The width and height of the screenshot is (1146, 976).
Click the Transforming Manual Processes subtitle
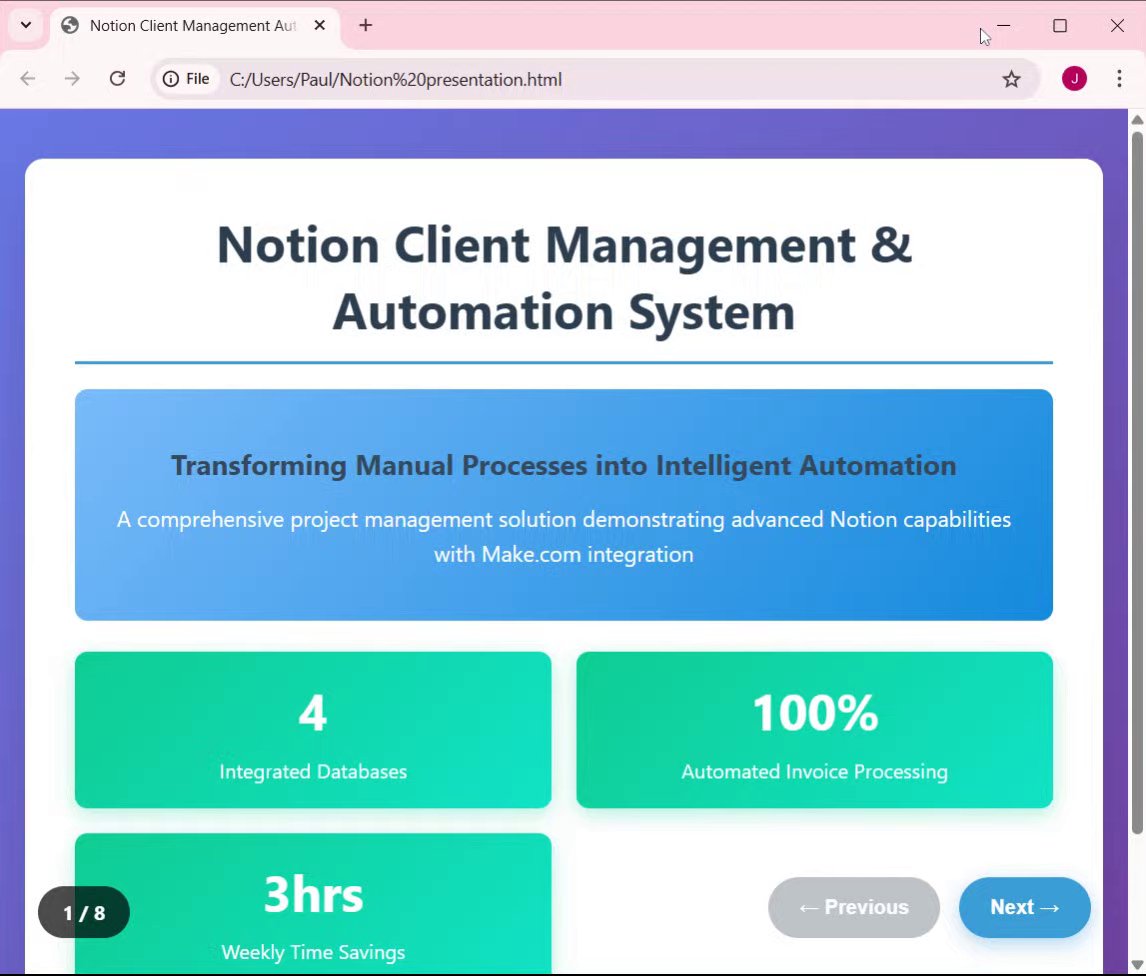[563, 466]
